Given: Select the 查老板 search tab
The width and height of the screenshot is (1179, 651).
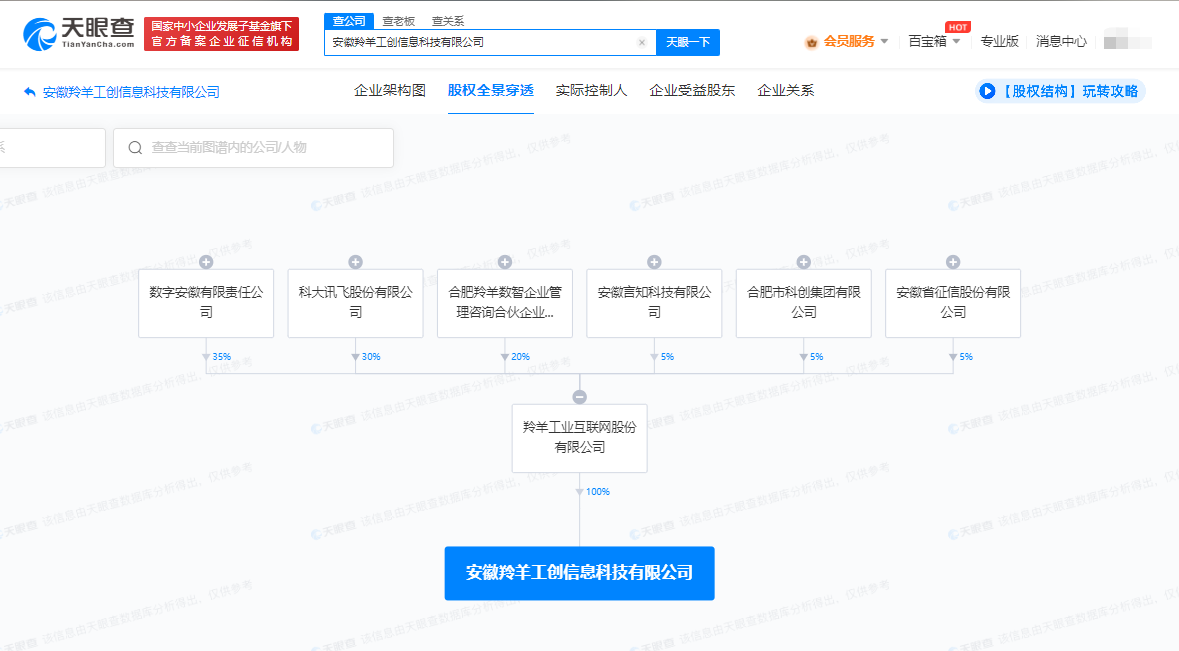Looking at the screenshot, I should coord(399,21).
